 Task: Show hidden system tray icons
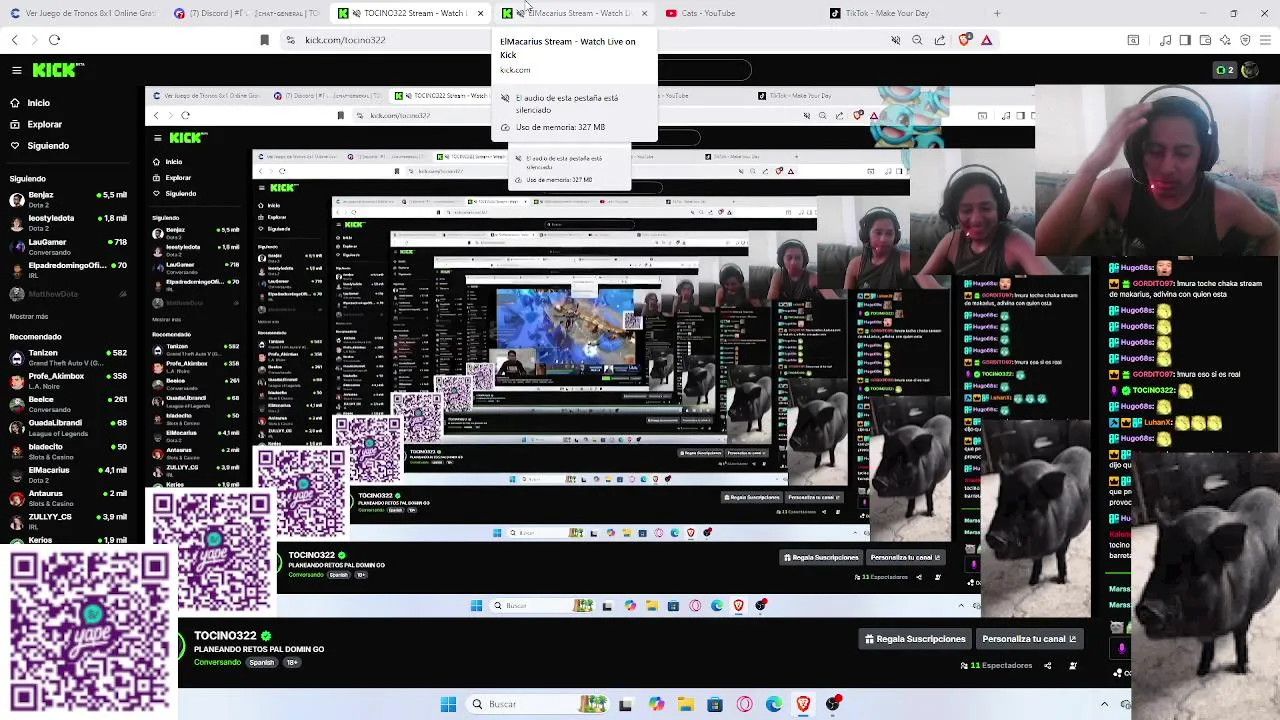tap(1104, 704)
